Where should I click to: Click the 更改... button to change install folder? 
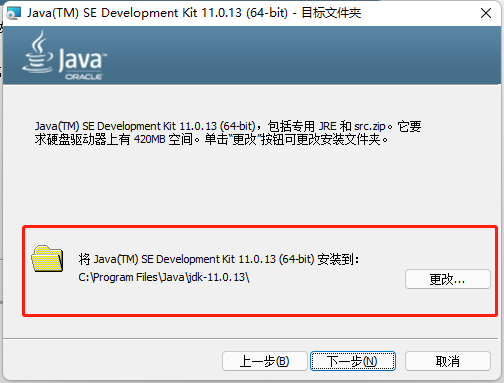448,279
